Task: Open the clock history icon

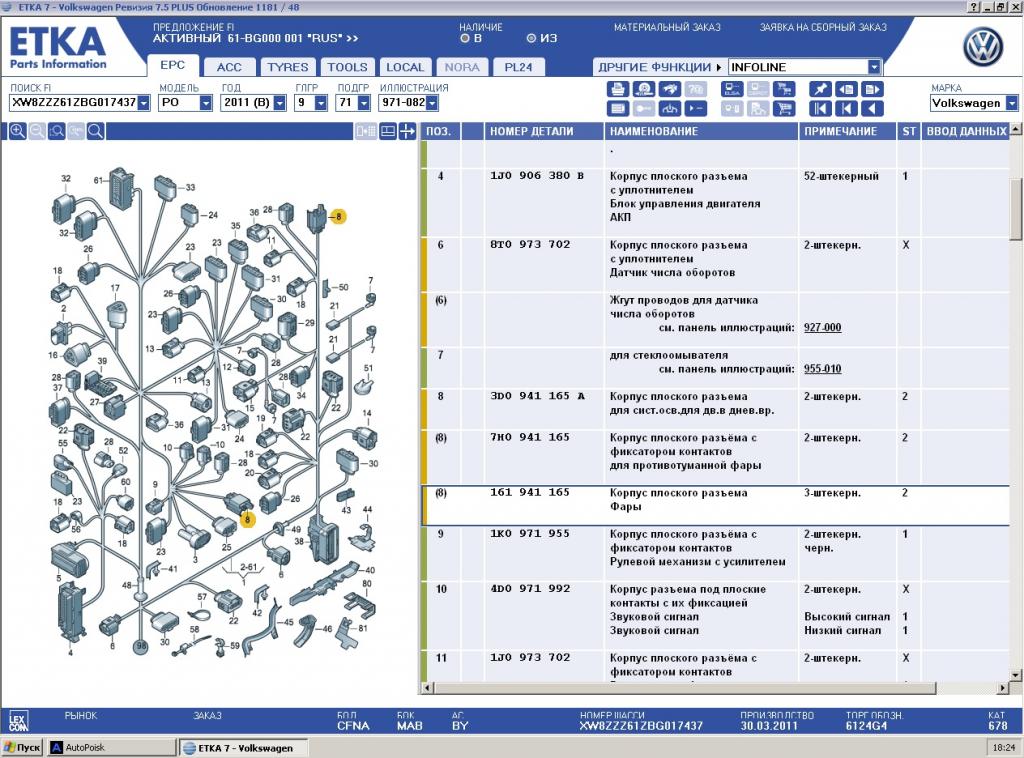Action: (643, 89)
